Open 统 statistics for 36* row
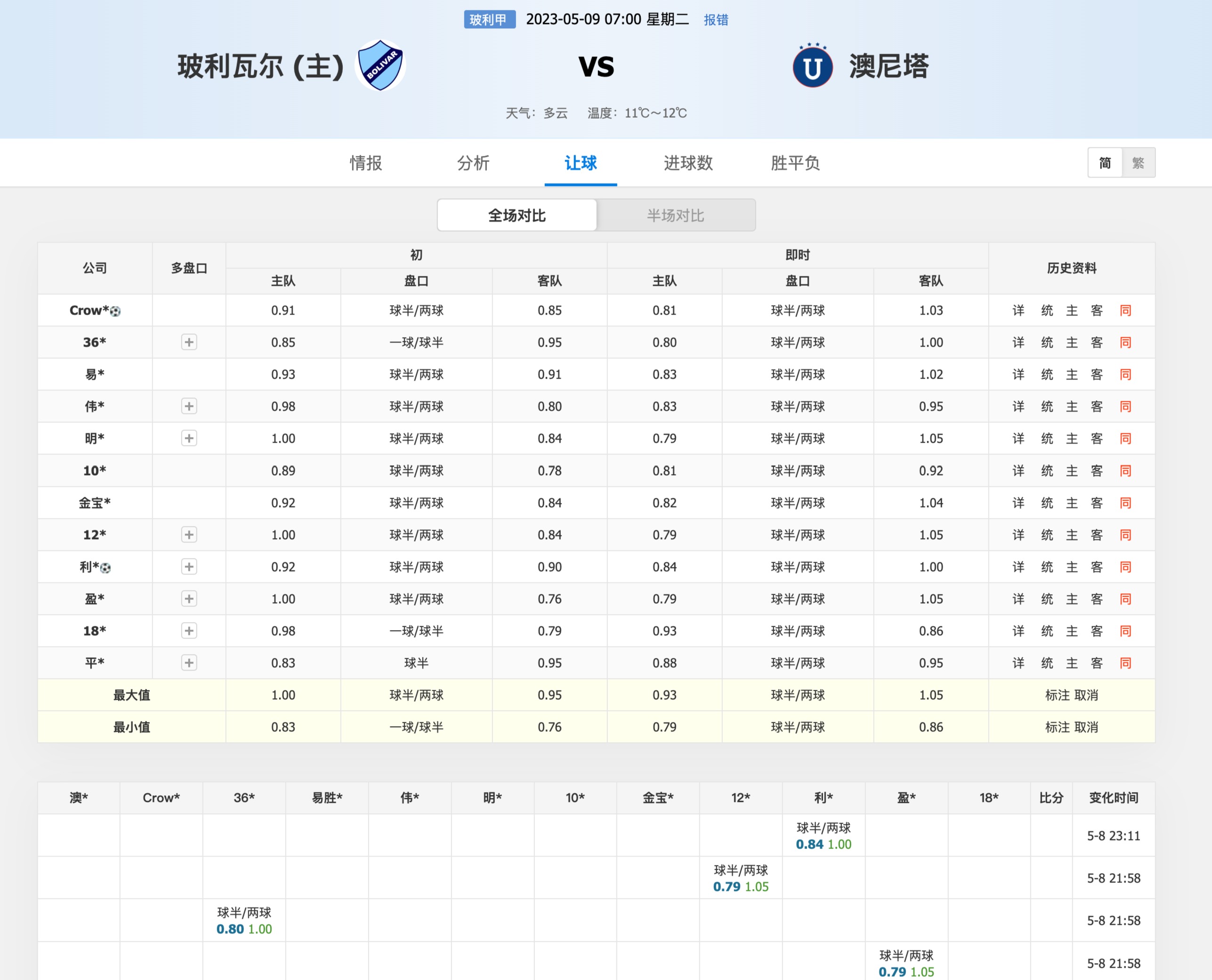The image size is (1212, 980). click(x=1047, y=342)
